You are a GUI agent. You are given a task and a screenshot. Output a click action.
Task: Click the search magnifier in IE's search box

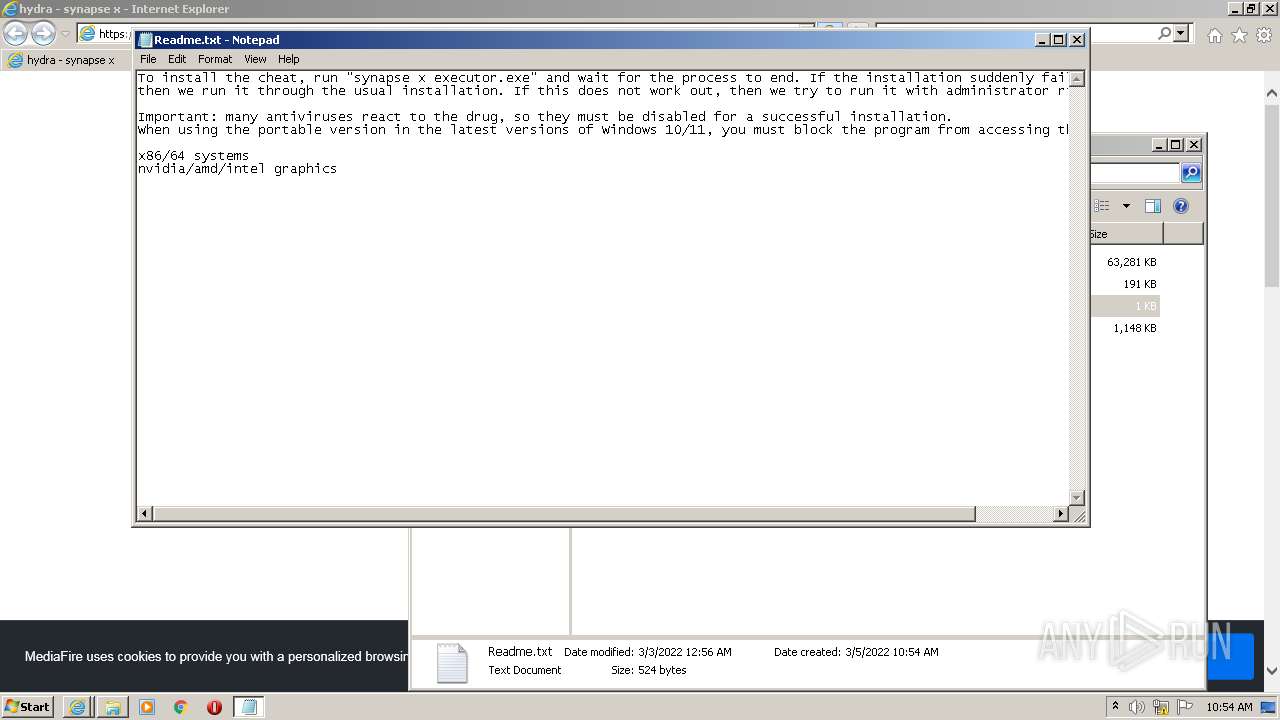point(1165,34)
